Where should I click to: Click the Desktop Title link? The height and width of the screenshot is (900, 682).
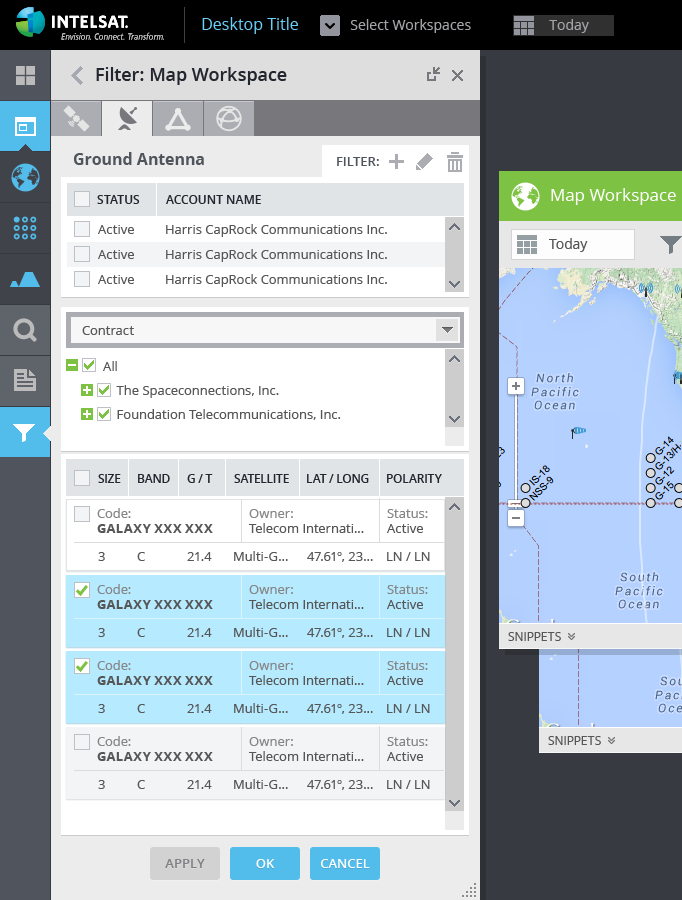pyautogui.click(x=250, y=24)
